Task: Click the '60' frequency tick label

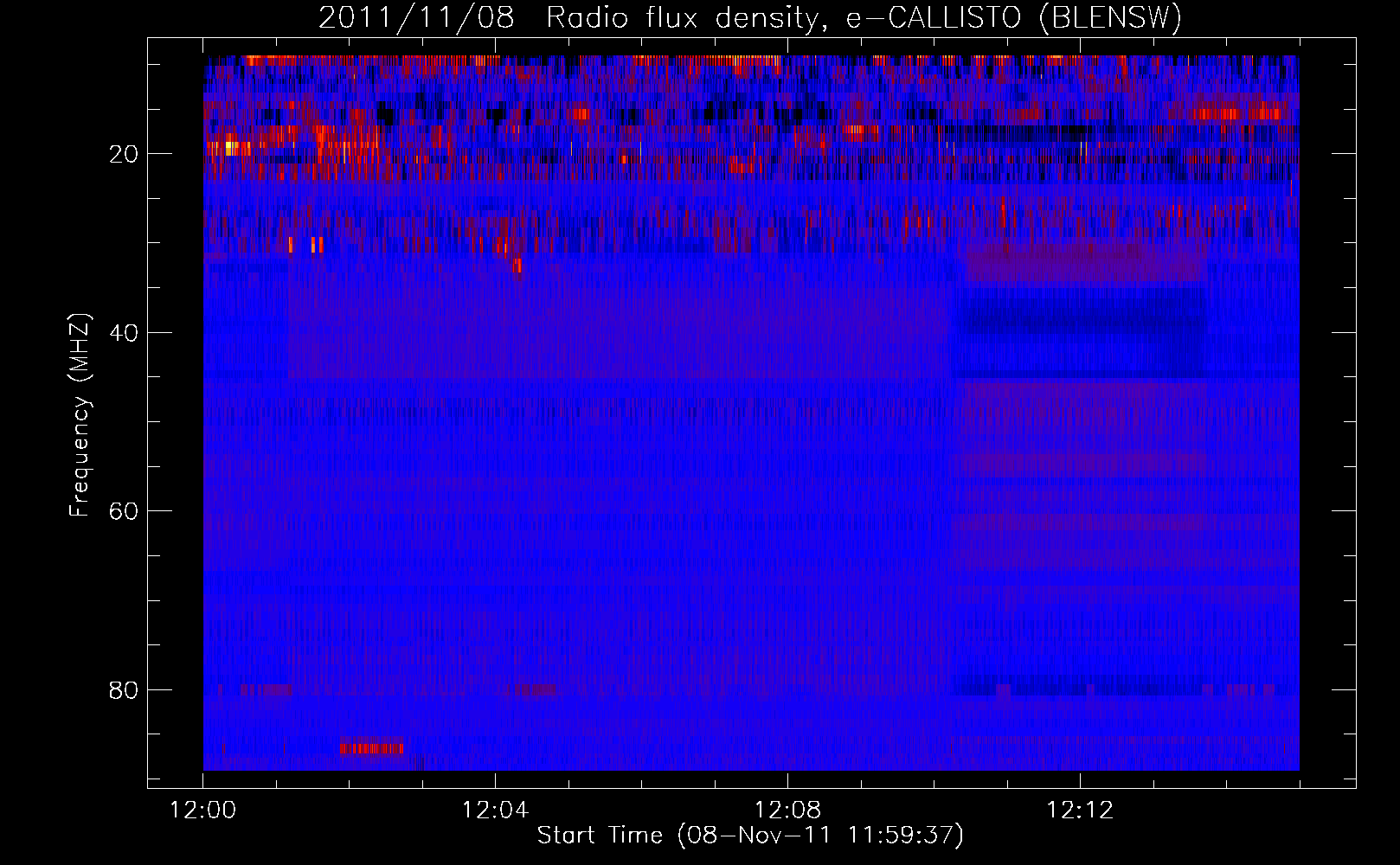Action: [124, 511]
